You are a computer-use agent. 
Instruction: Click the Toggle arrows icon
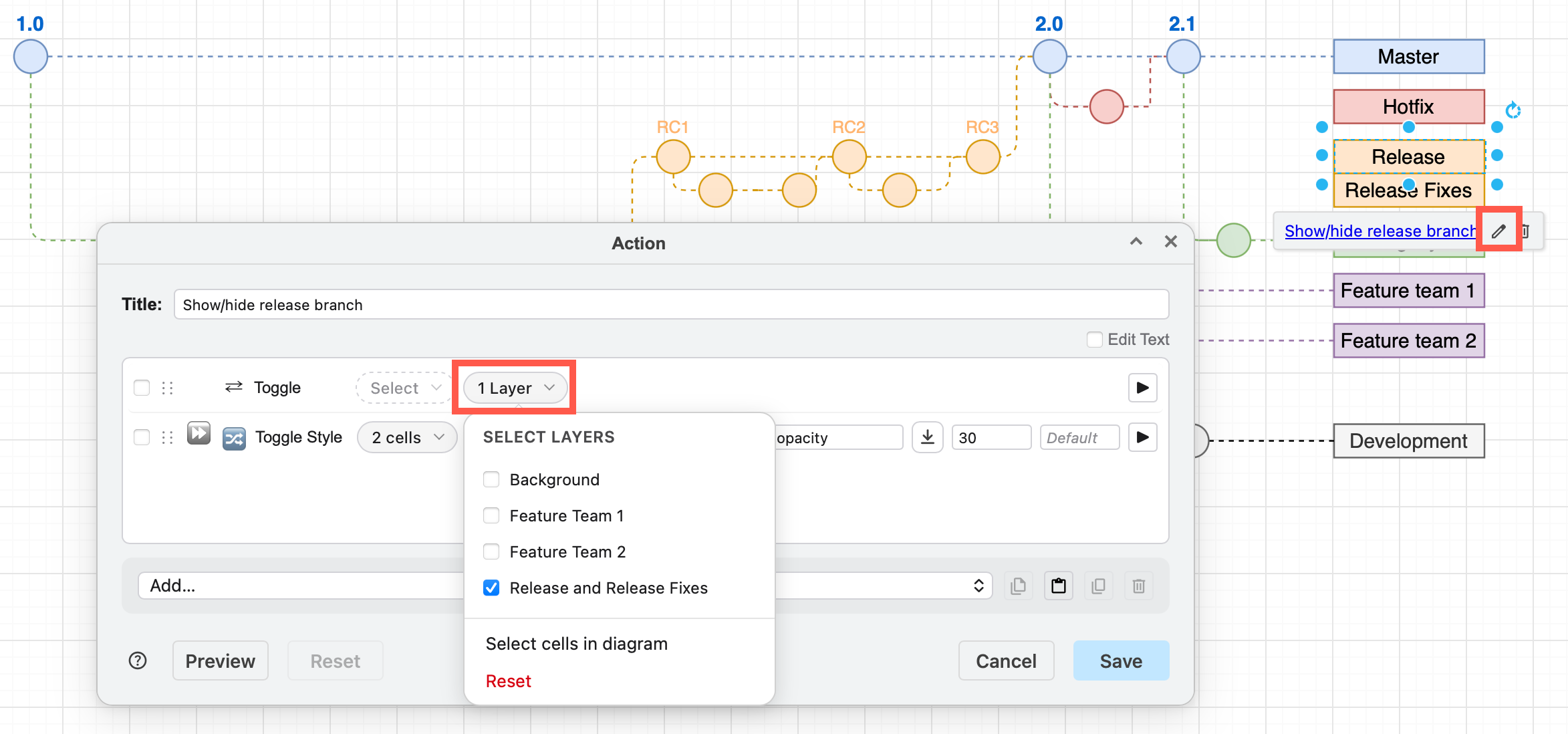[234, 387]
